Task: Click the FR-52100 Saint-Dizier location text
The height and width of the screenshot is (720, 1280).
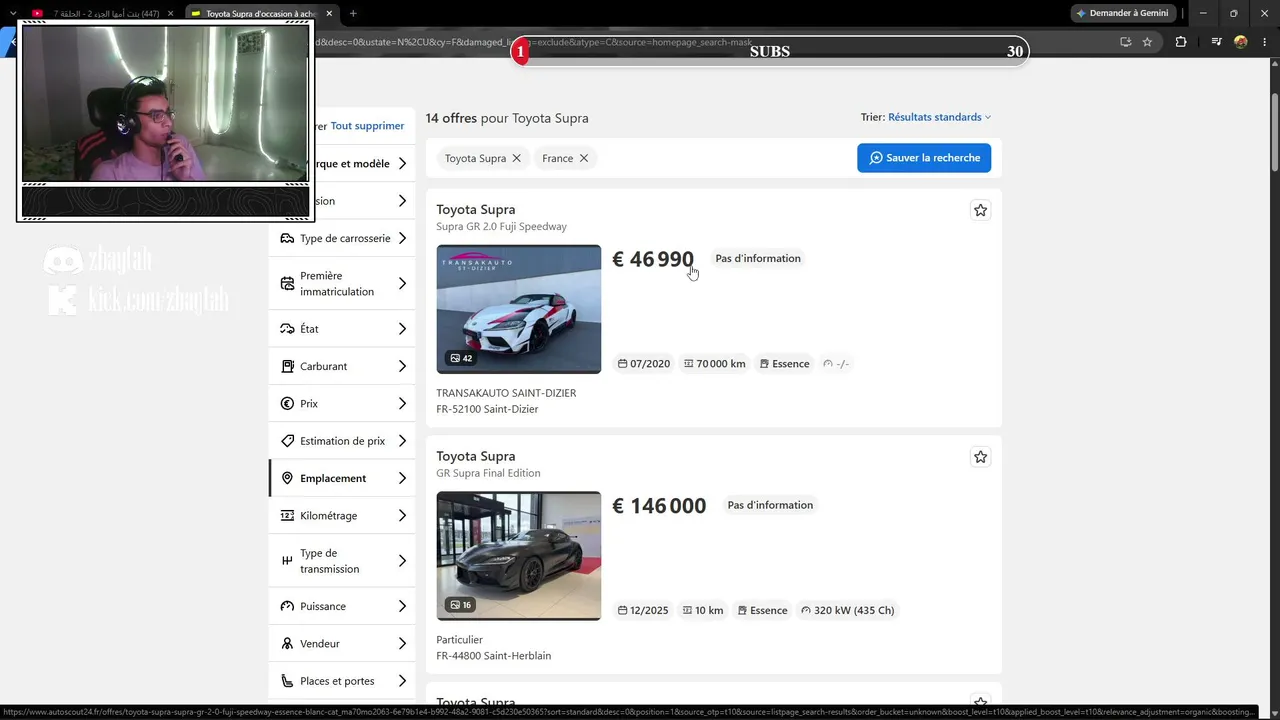Action: click(487, 409)
